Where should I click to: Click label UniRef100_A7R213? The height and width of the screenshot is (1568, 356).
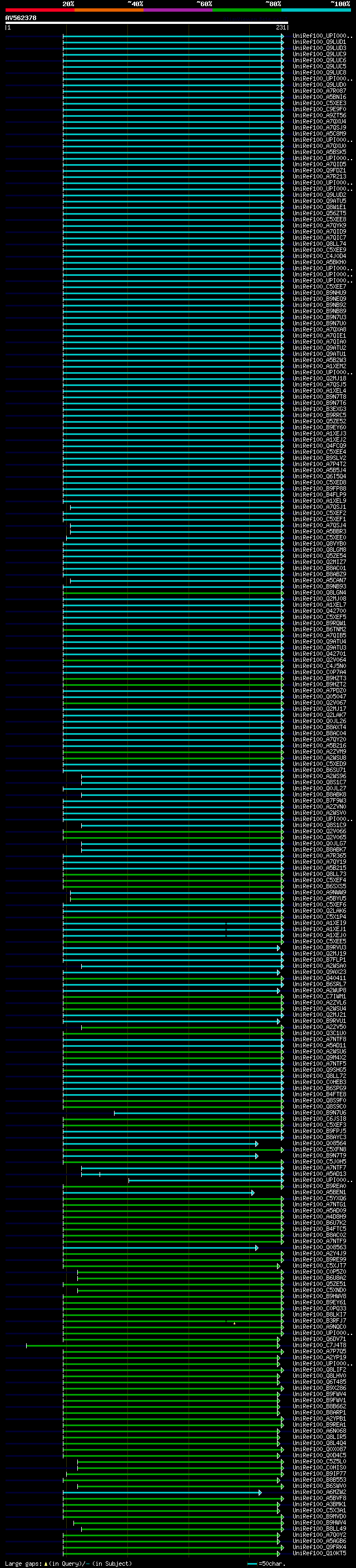[x=319, y=177]
